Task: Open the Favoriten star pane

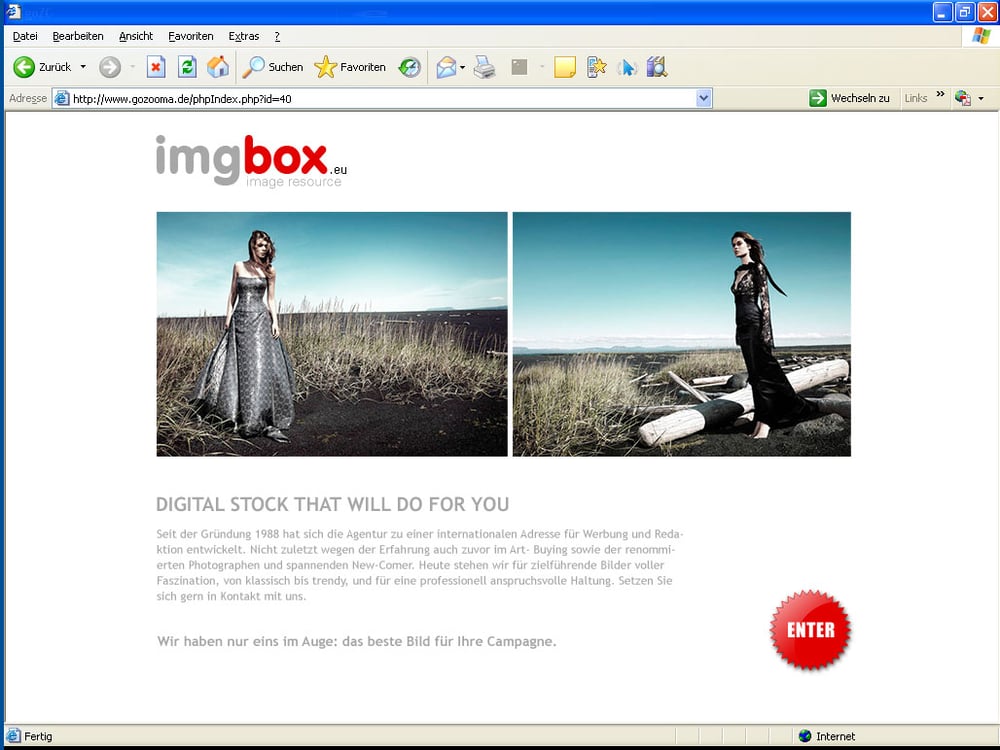Action: [x=350, y=67]
